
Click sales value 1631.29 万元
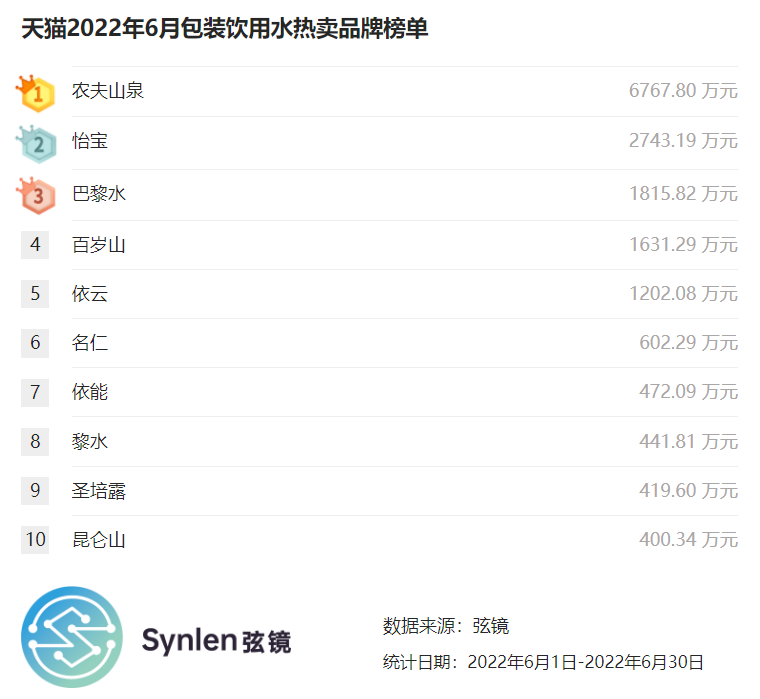(x=683, y=245)
